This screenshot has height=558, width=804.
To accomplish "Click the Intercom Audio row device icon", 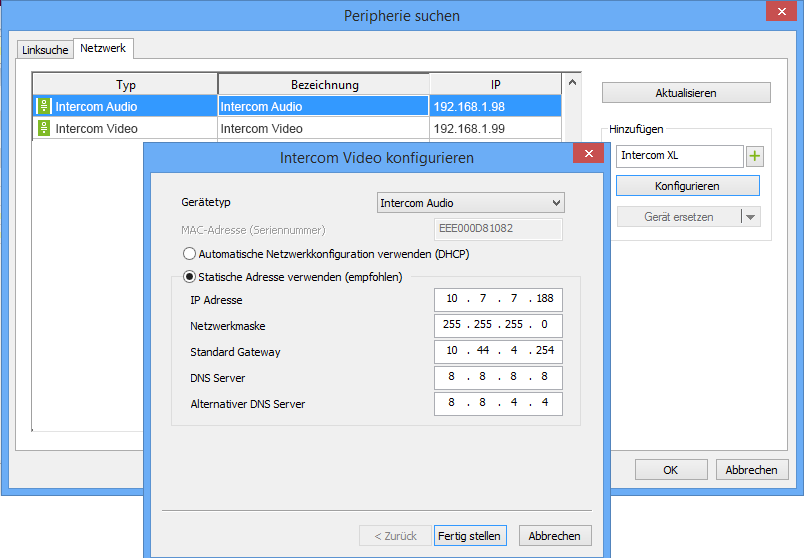I will [44, 106].
